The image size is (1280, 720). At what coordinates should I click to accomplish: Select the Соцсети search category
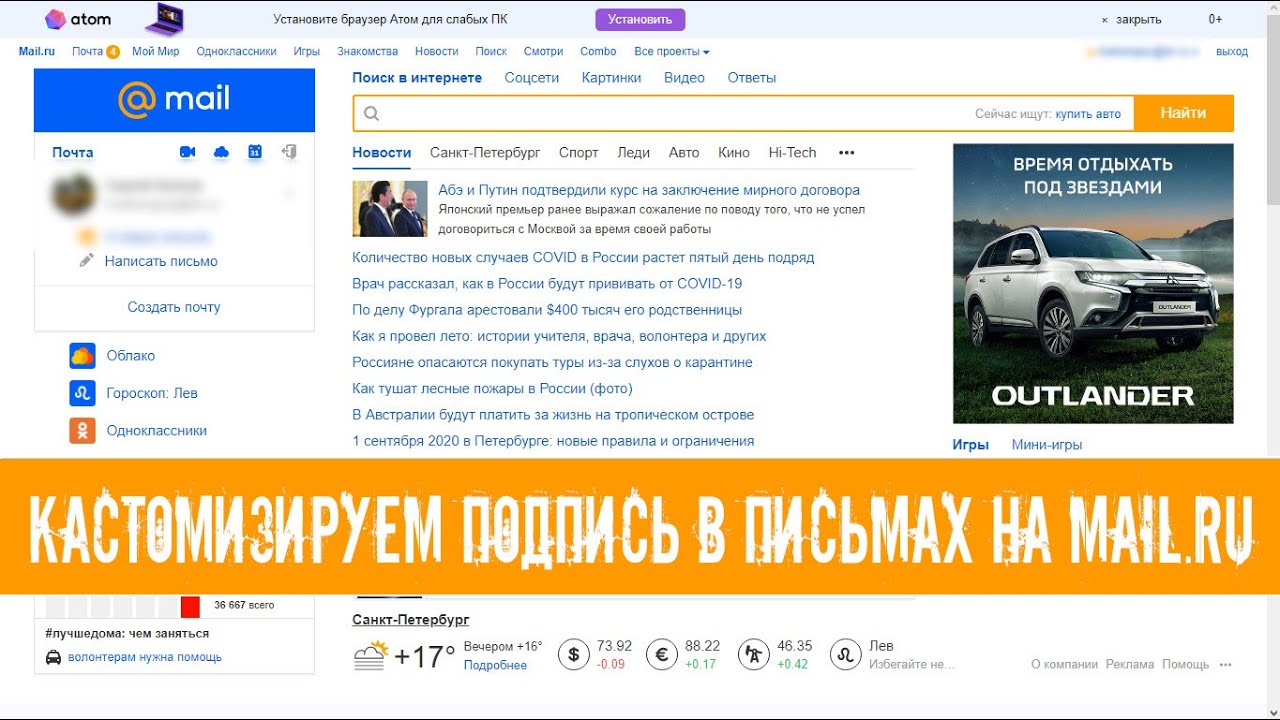532,78
